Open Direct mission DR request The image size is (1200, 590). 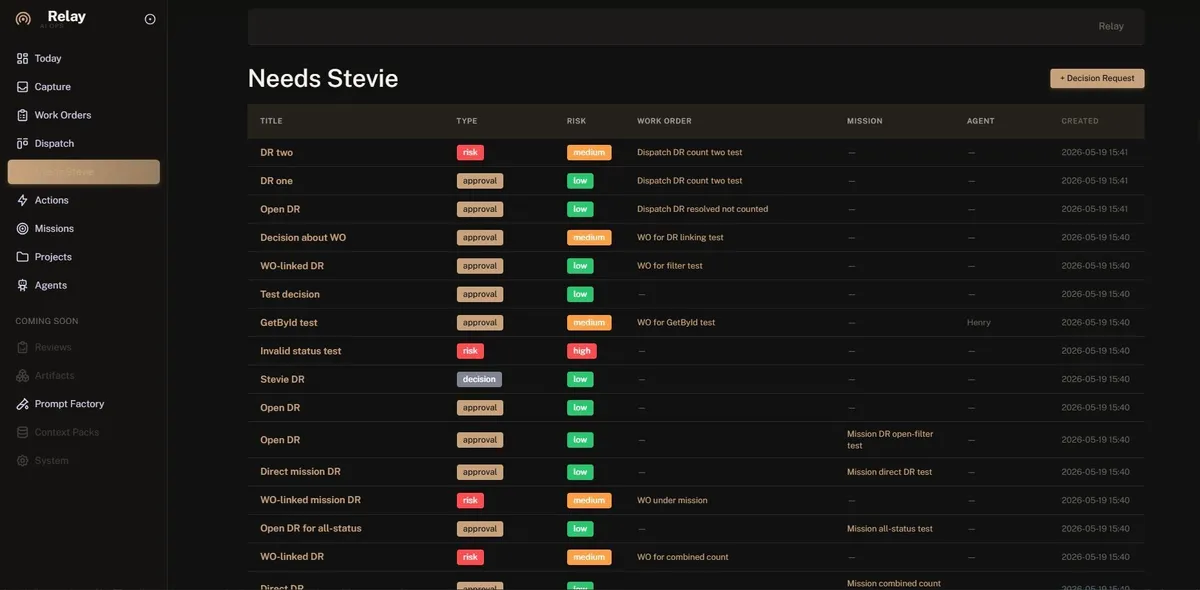coord(300,472)
